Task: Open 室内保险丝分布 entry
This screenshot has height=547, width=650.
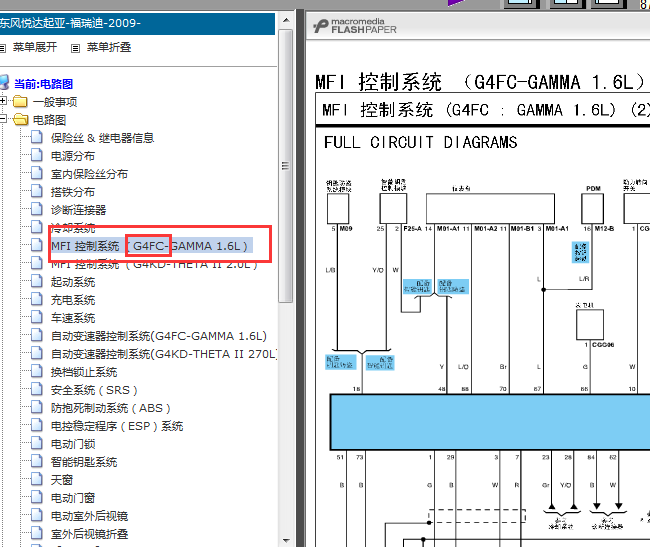Action: 89,174
